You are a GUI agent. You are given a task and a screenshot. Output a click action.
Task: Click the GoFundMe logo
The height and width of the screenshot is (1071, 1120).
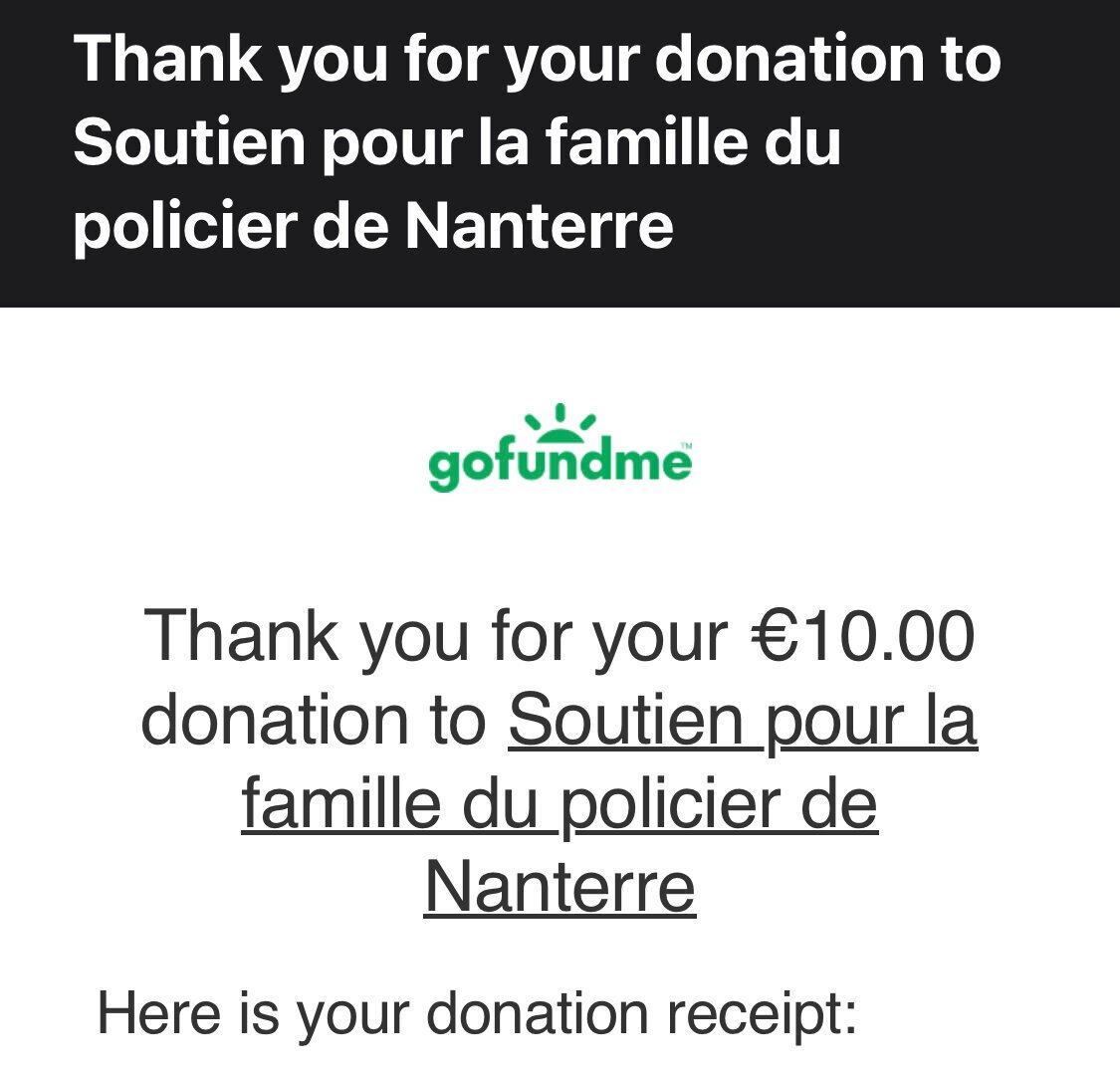(x=560, y=448)
